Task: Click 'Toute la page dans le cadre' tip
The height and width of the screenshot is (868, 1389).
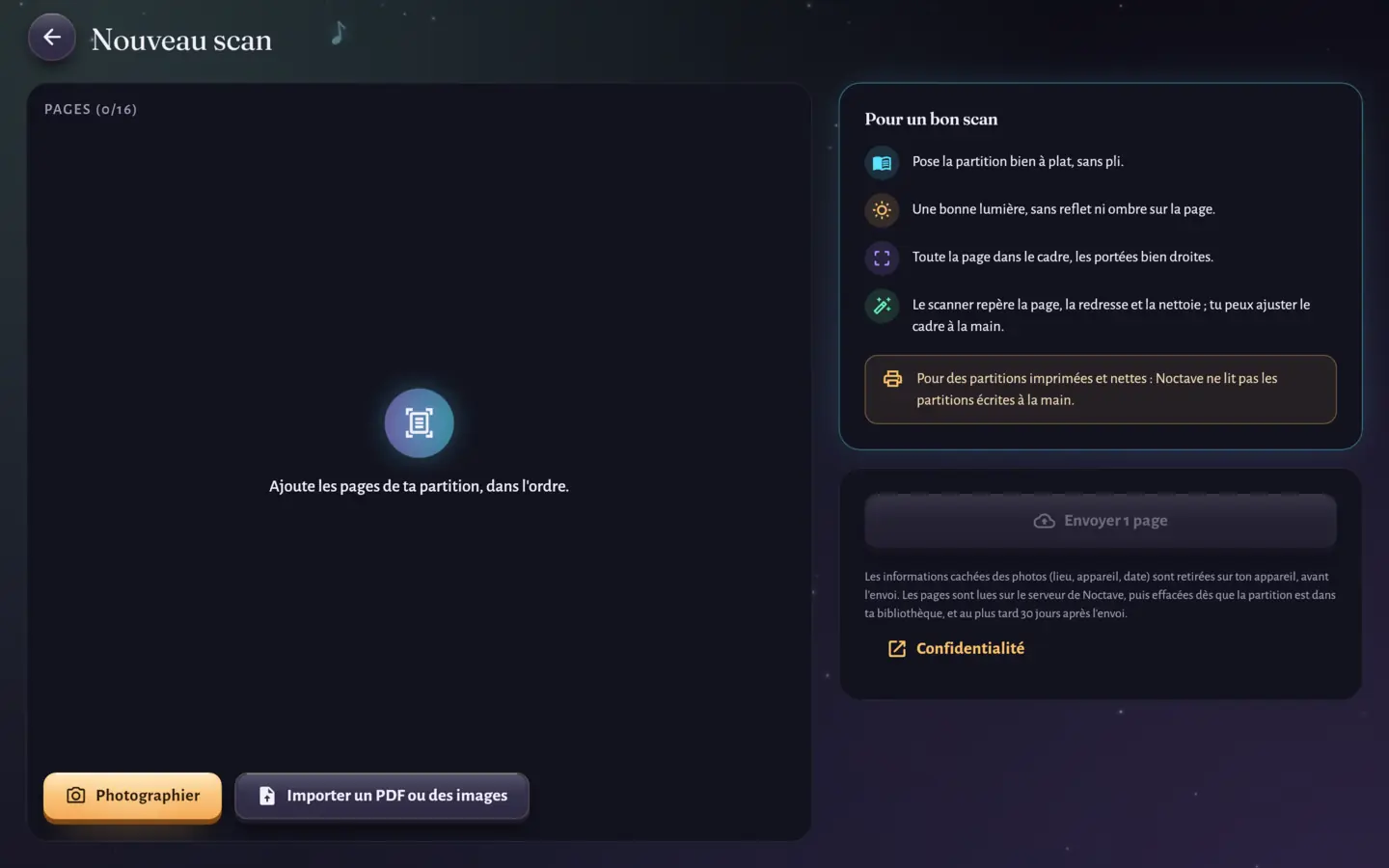Action: [x=1062, y=257]
